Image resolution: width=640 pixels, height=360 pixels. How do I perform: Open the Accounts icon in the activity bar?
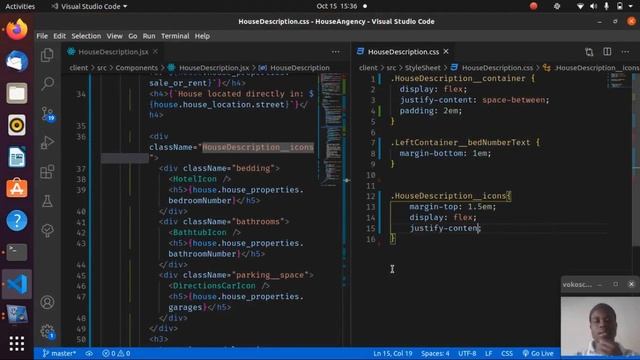coord(47,302)
